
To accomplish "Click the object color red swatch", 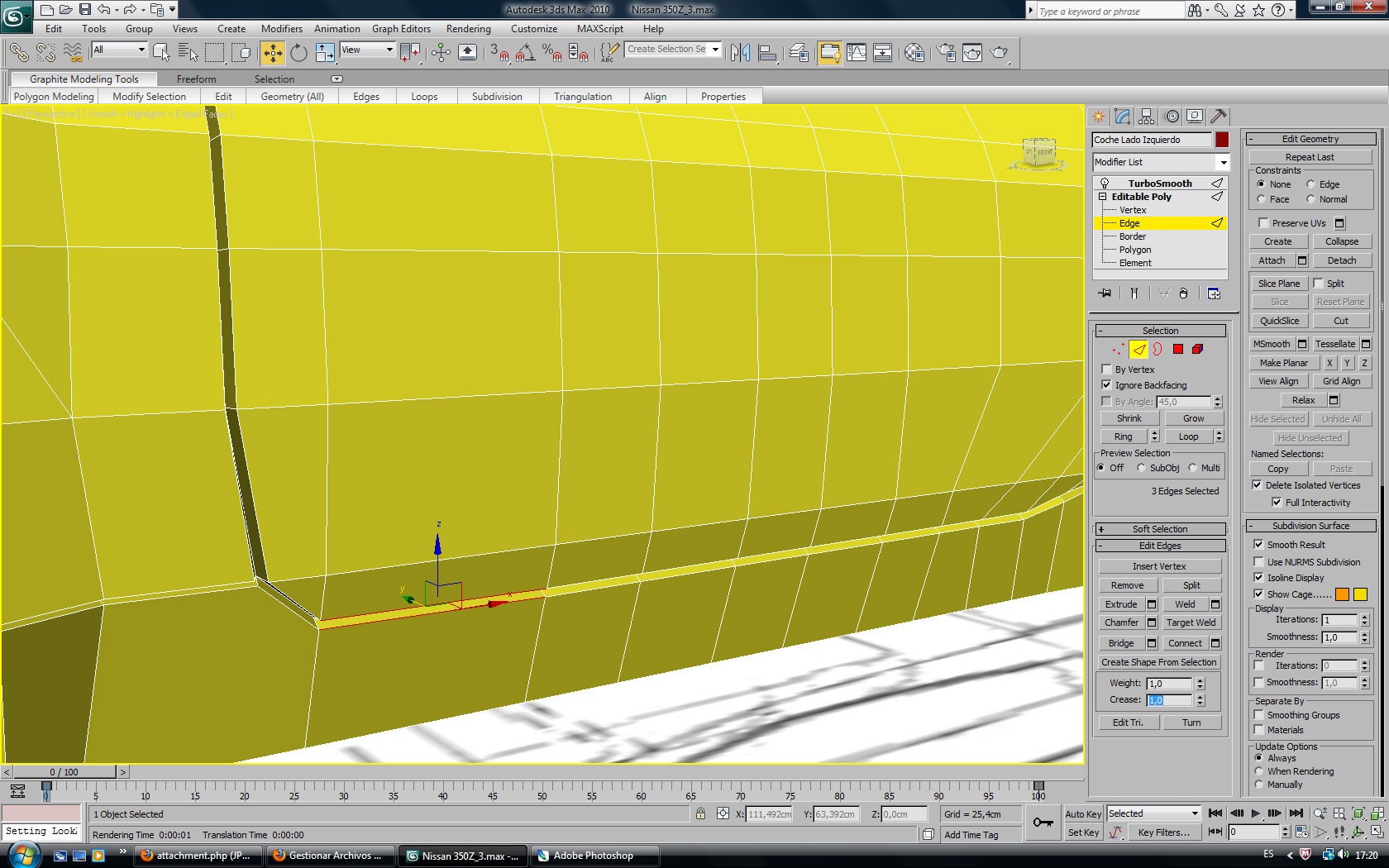I will (1222, 140).
